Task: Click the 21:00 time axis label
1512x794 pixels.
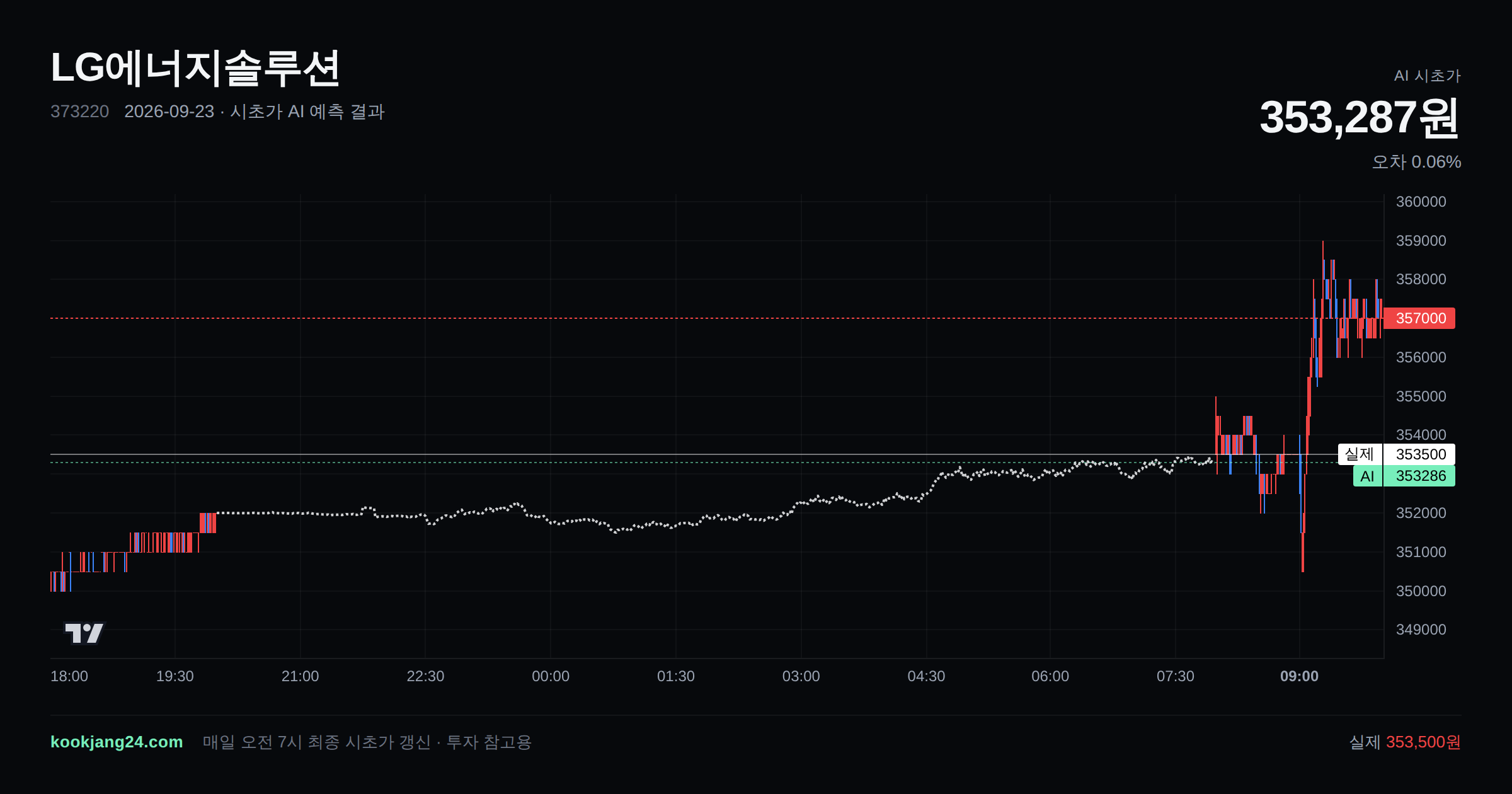Action: (301, 676)
